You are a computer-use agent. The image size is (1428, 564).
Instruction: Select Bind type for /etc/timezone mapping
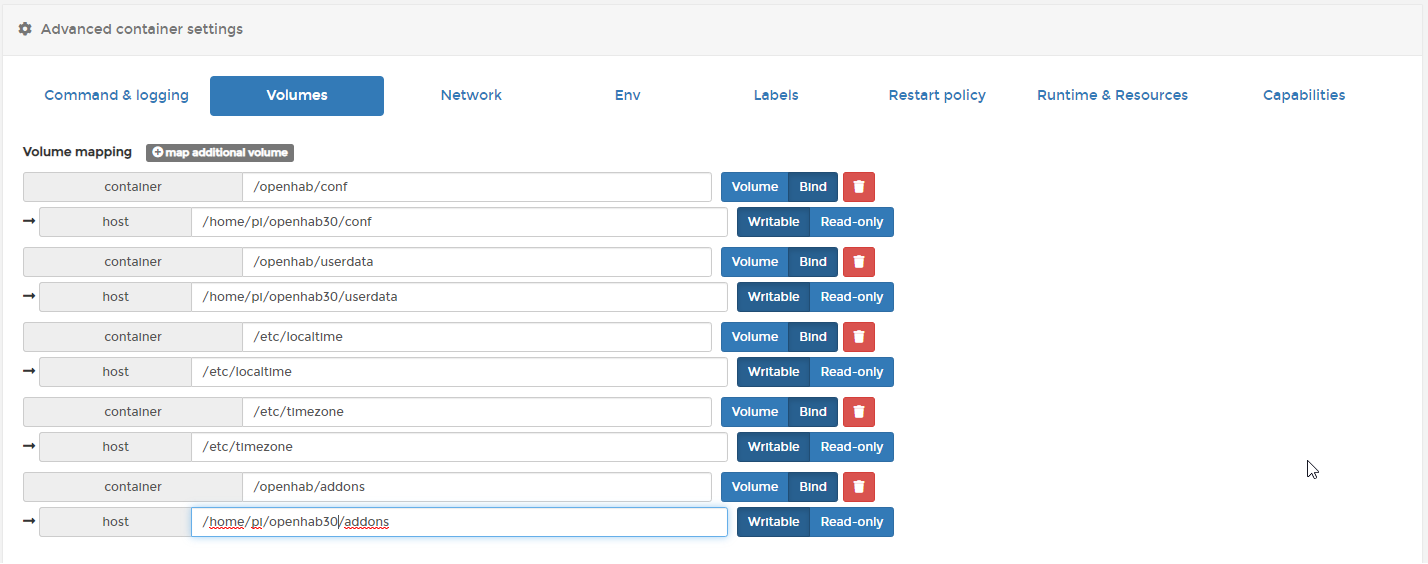812,412
